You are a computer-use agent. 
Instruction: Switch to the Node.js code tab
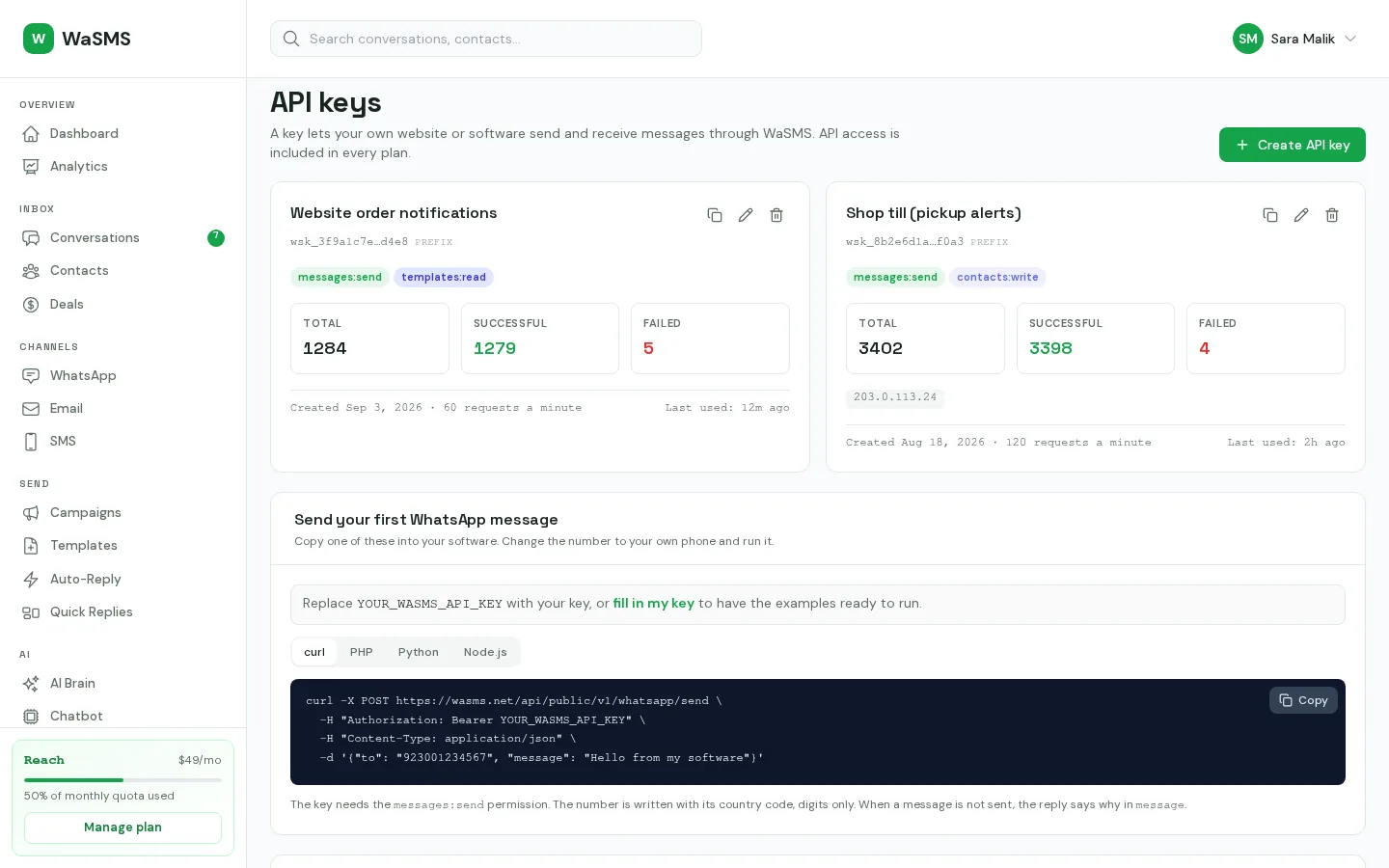click(485, 652)
